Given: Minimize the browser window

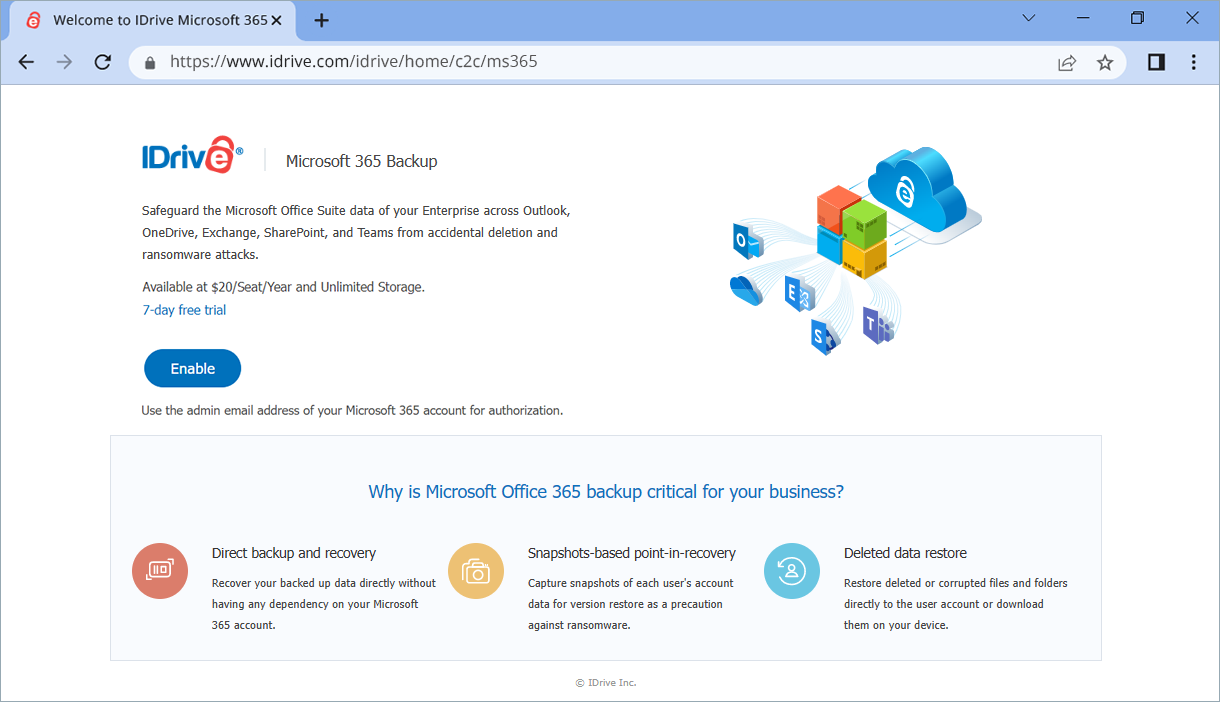Looking at the screenshot, I should 1083,18.
